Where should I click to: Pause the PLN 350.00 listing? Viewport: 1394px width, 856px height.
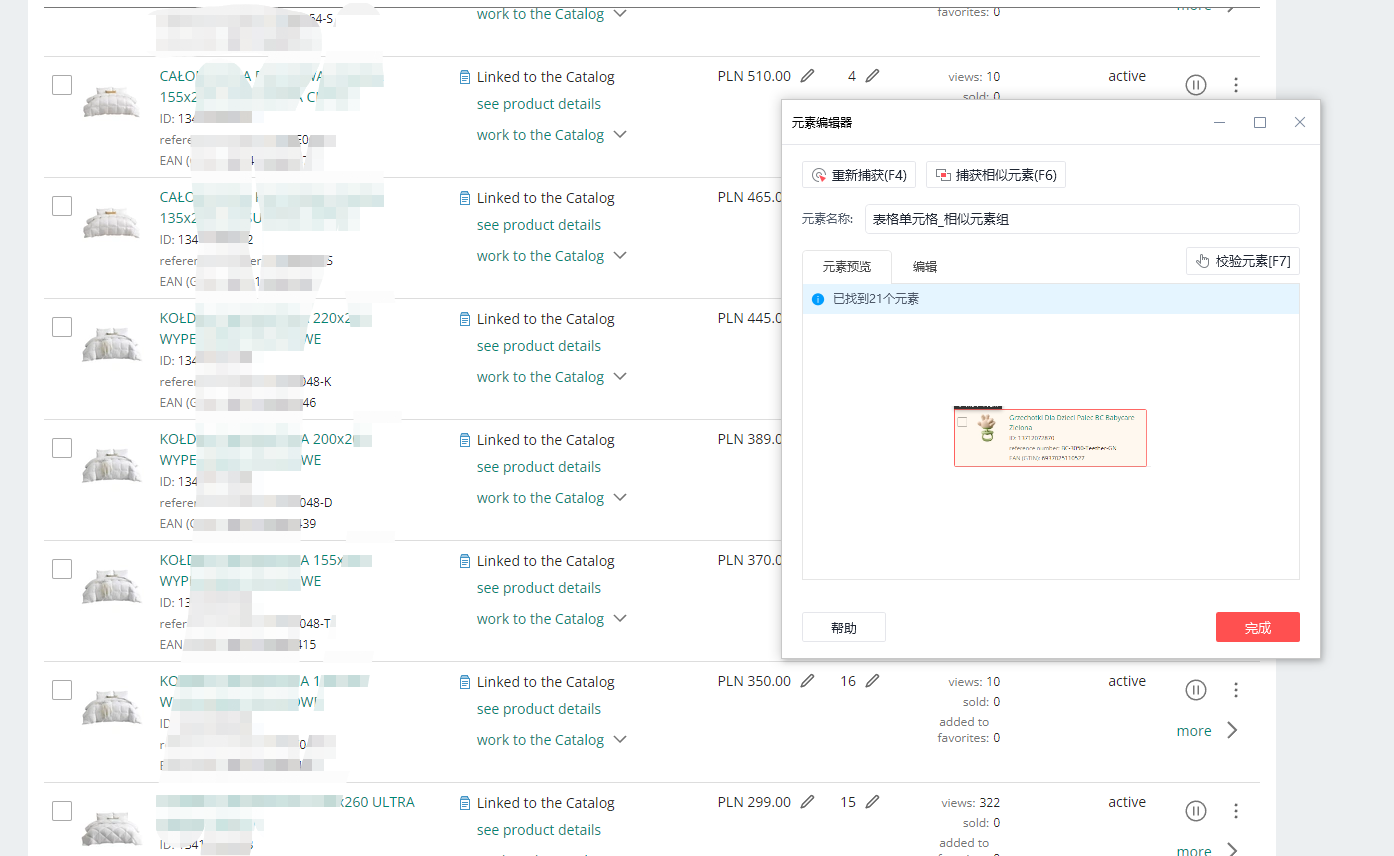tap(1196, 690)
